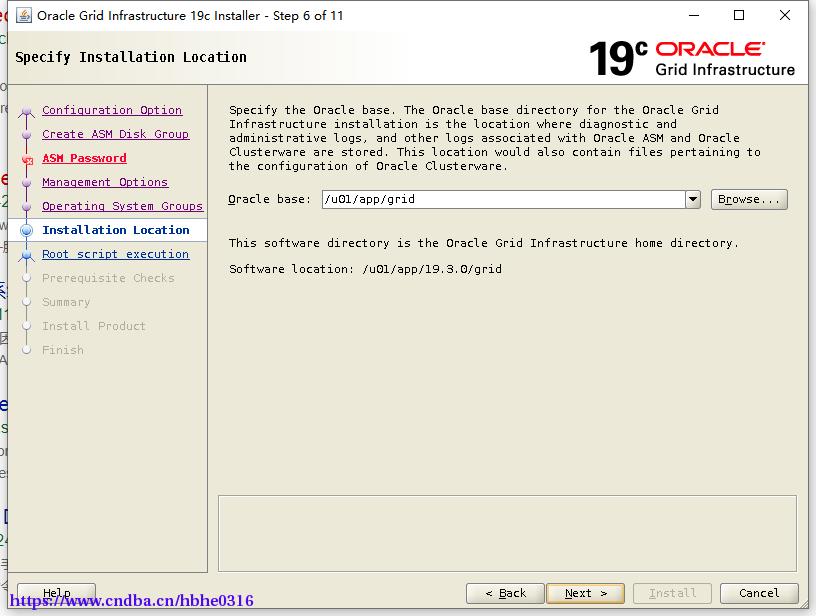Open the ASM Password step
816x616 pixels.
tap(84, 158)
